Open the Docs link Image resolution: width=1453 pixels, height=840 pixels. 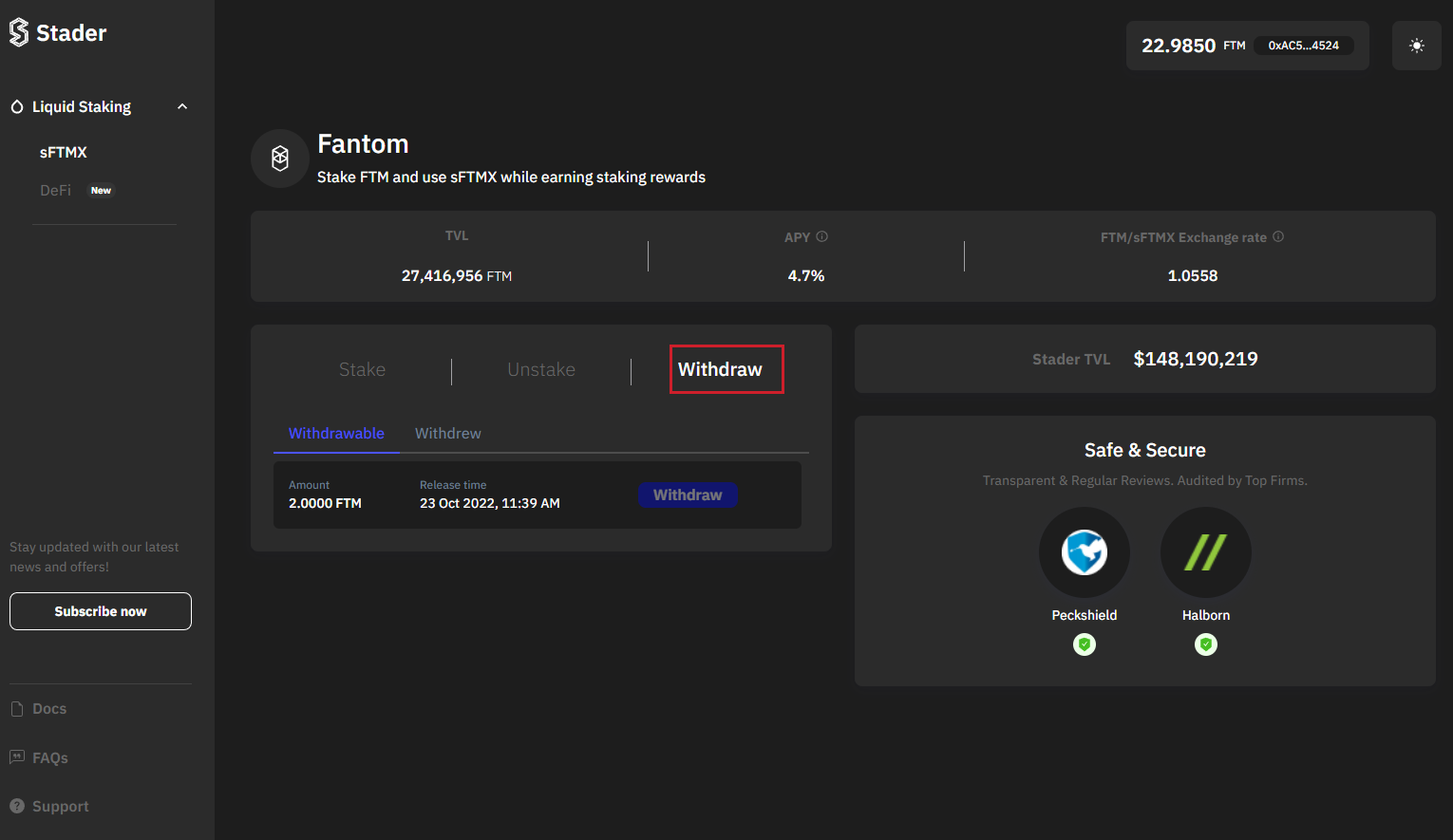tap(49, 709)
